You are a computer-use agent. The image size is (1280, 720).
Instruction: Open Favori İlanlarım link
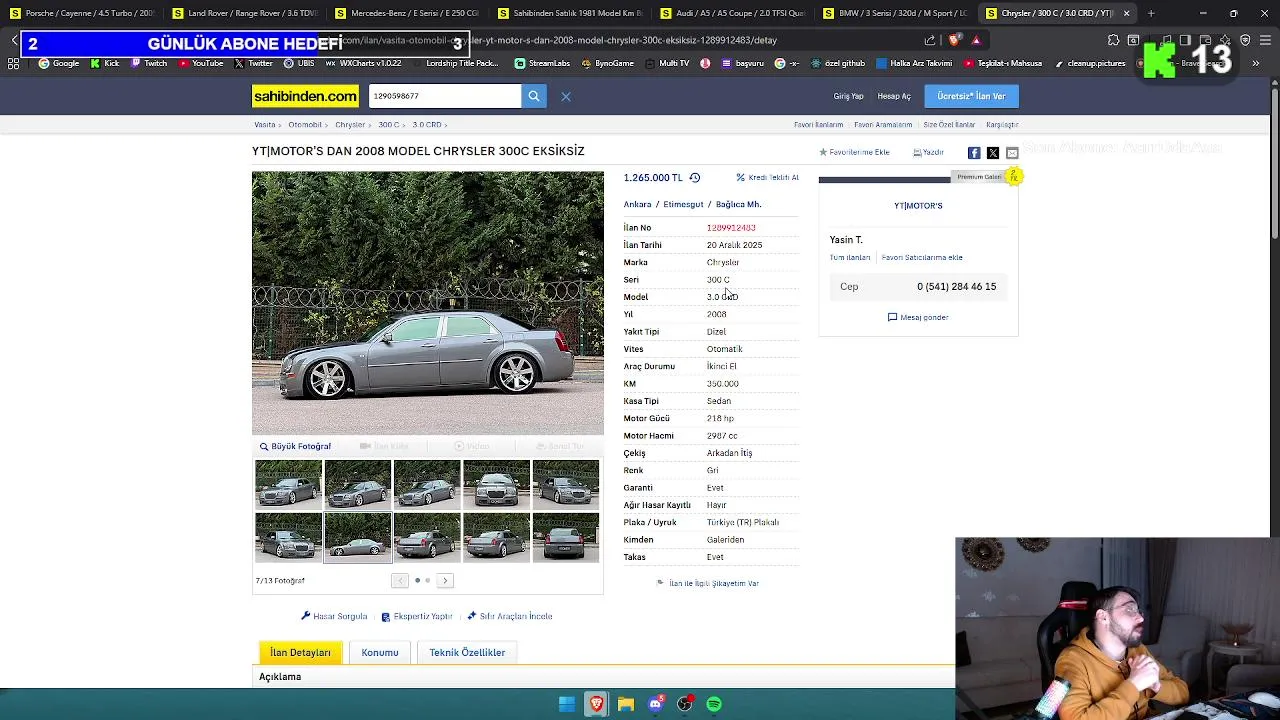pyautogui.click(x=818, y=125)
